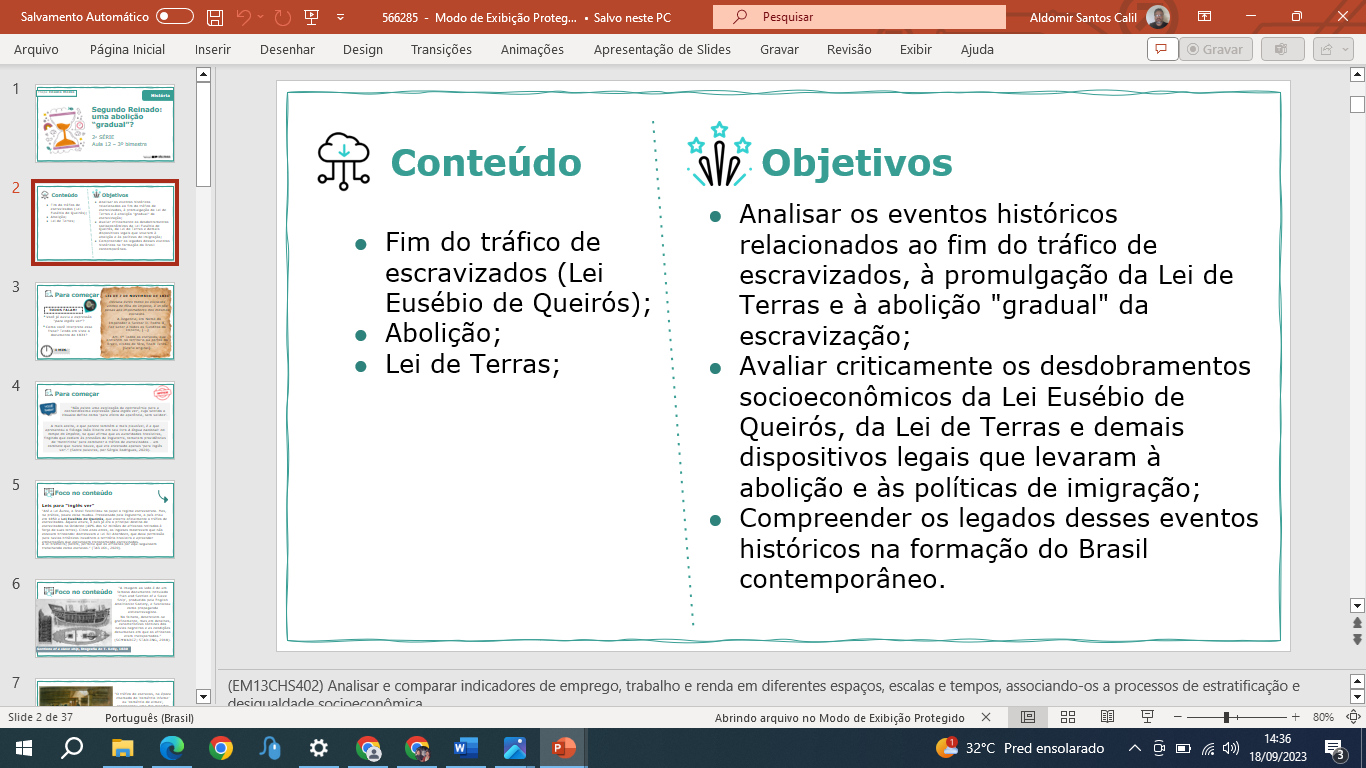Open Word from the Windows taskbar
1366x768 pixels.
tap(466, 748)
